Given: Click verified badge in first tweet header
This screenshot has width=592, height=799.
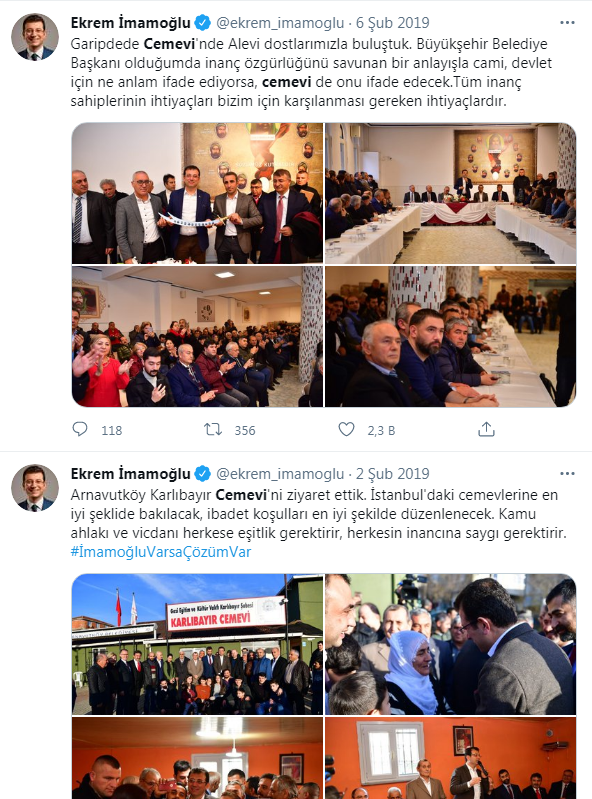Looking at the screenshot, I should 203,23.
